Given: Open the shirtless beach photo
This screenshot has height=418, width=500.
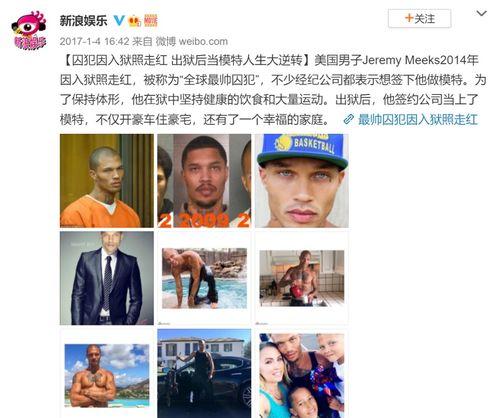Looking at the screenshot, I should [x=107, y=374].
